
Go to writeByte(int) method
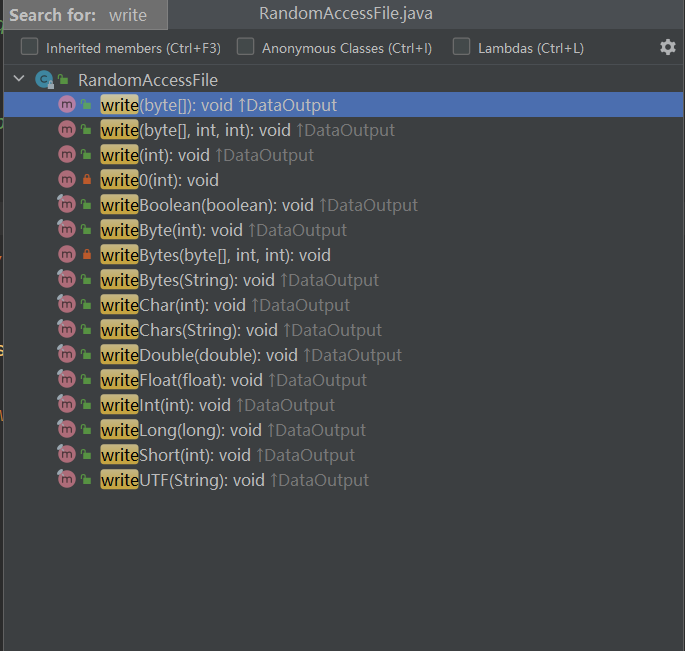point(343,230)
